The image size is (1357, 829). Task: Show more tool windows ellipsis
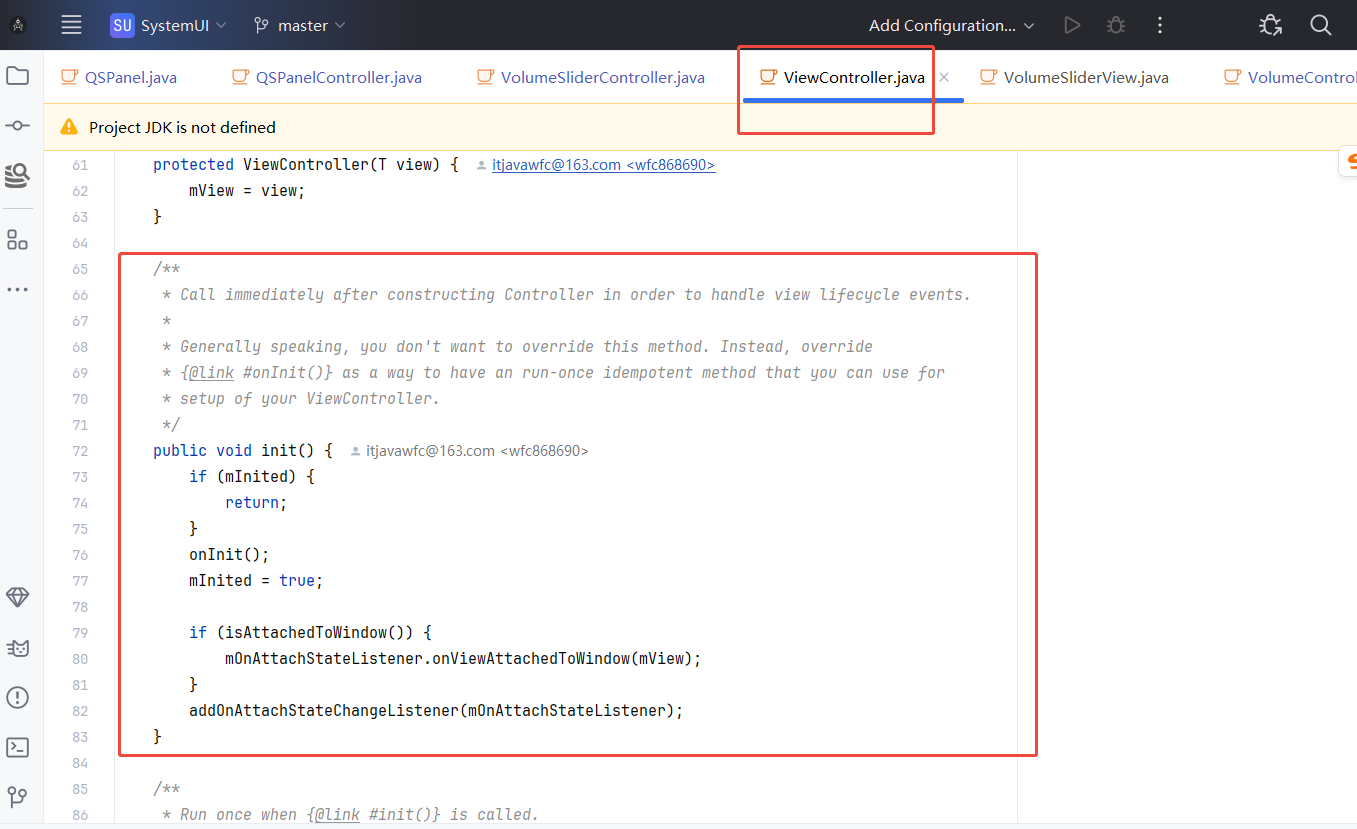(x=17, y=290)
